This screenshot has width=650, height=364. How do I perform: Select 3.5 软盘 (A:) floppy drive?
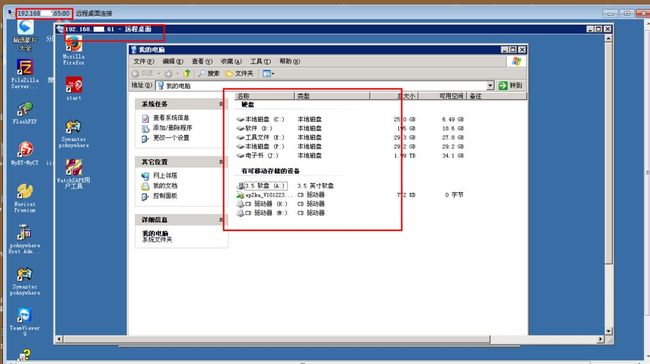point(262,186)
